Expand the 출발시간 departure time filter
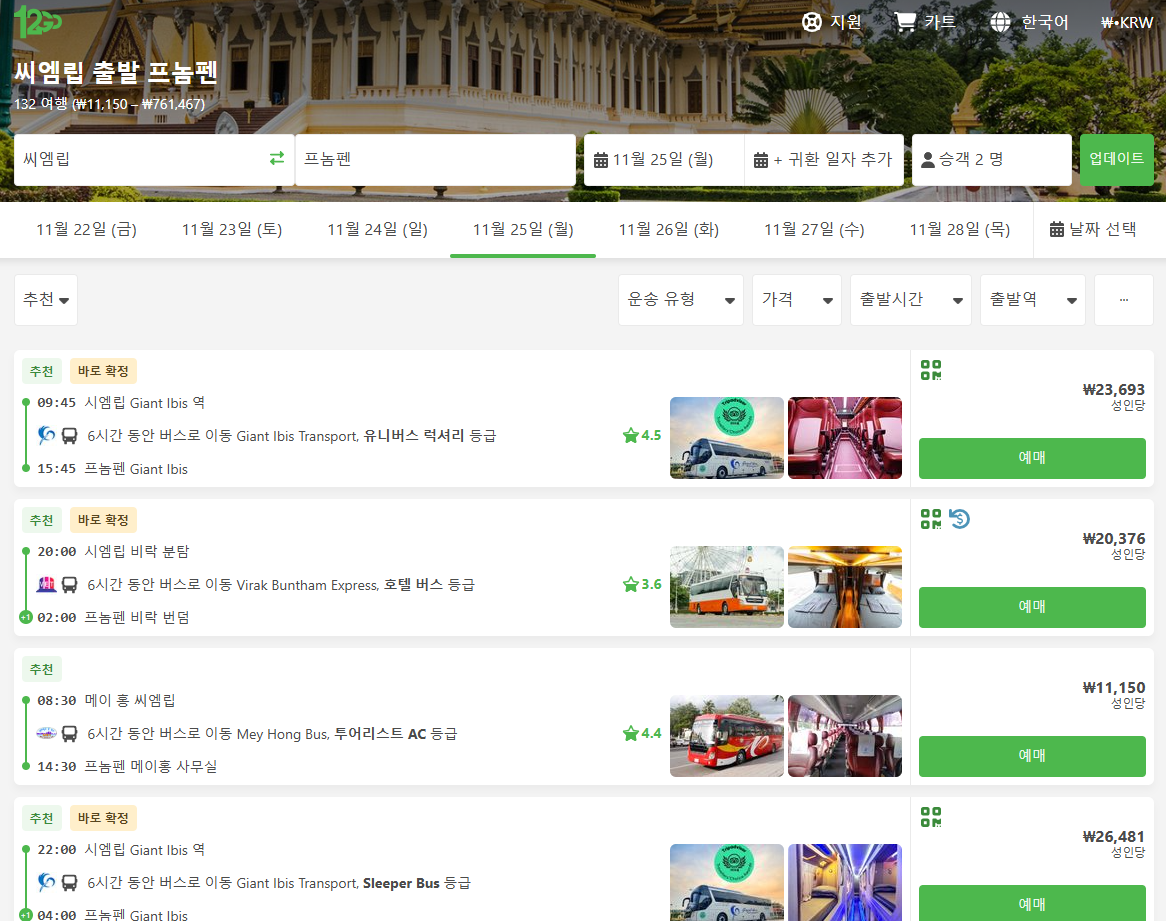The image size is (1166, 921). click(x=910, y=300)
